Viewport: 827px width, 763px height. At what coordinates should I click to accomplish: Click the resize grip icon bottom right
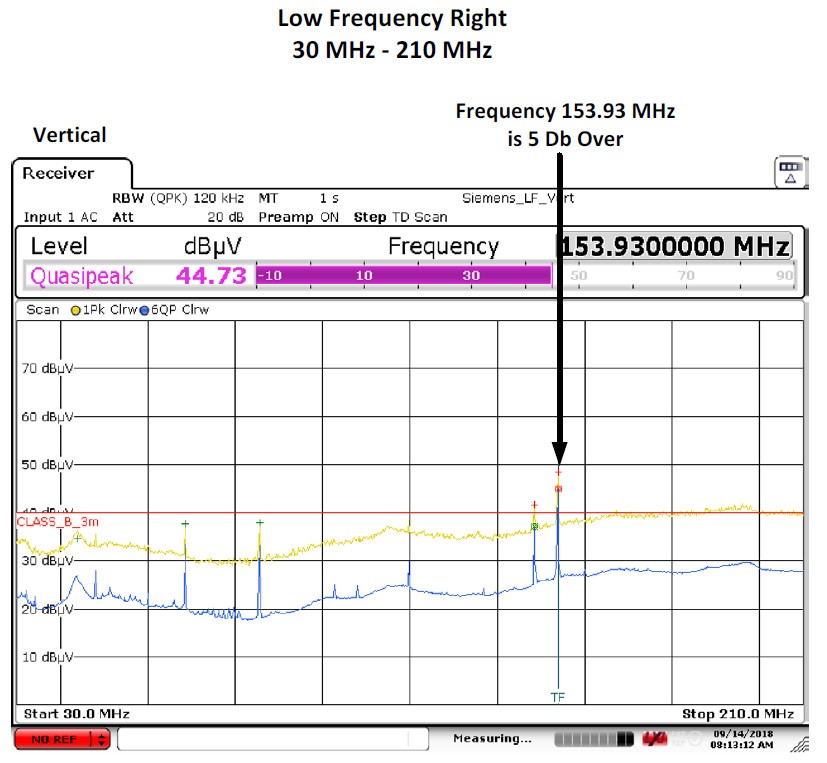(800, 742)
